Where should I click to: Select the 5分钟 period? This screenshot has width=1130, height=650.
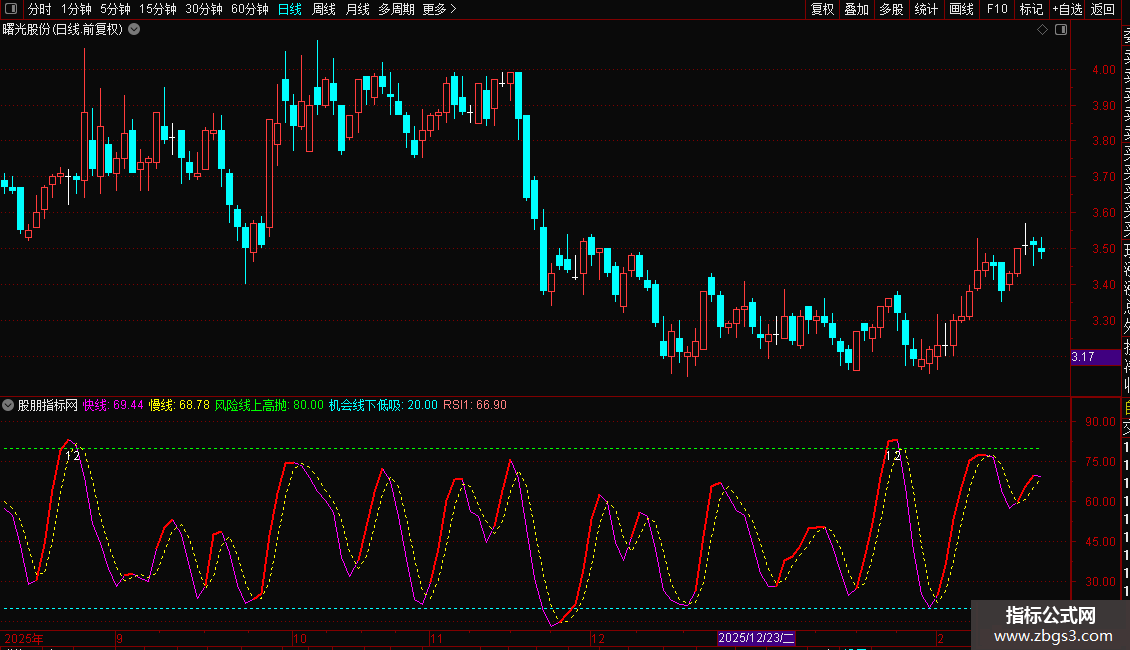[115, 9]
